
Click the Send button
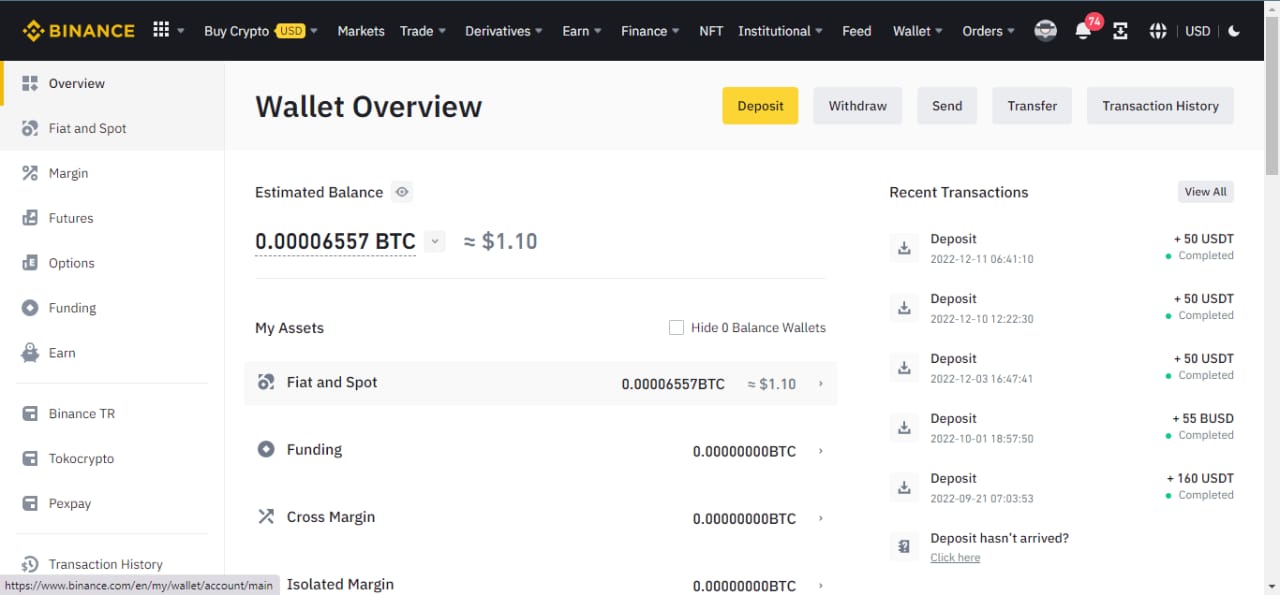pyautogui.click(x=947, y=106)
